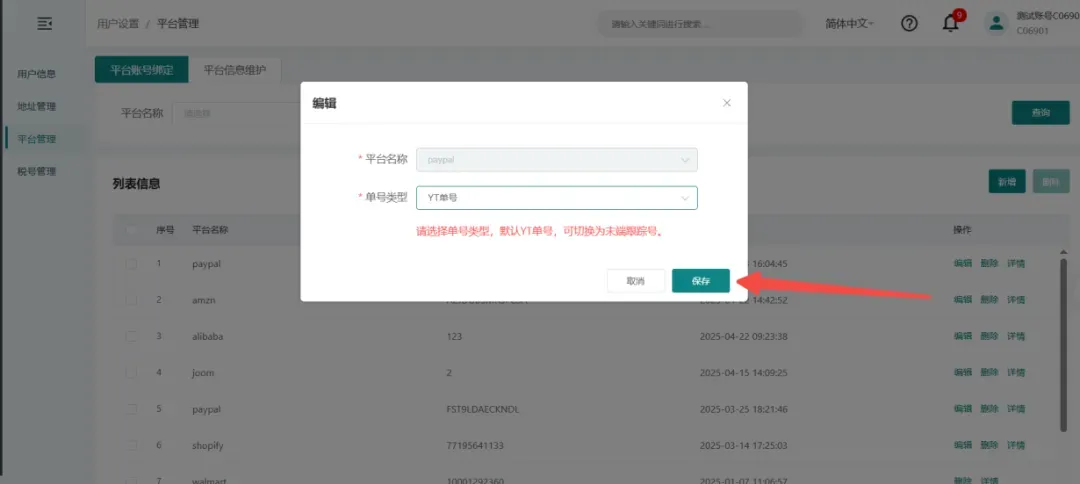This screenshot has width=1080, height=484.
Task: Click the hamburger menu collapse icon
Action: (x=42, y=23)
